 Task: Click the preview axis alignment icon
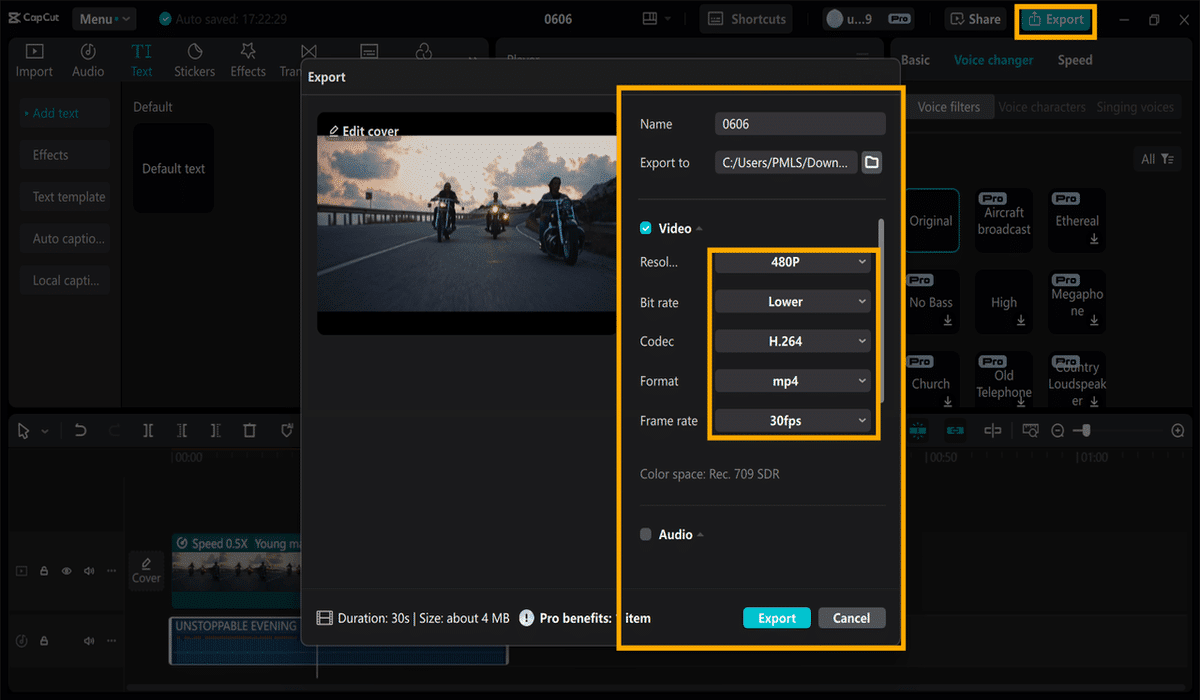(x=993, y=430)
